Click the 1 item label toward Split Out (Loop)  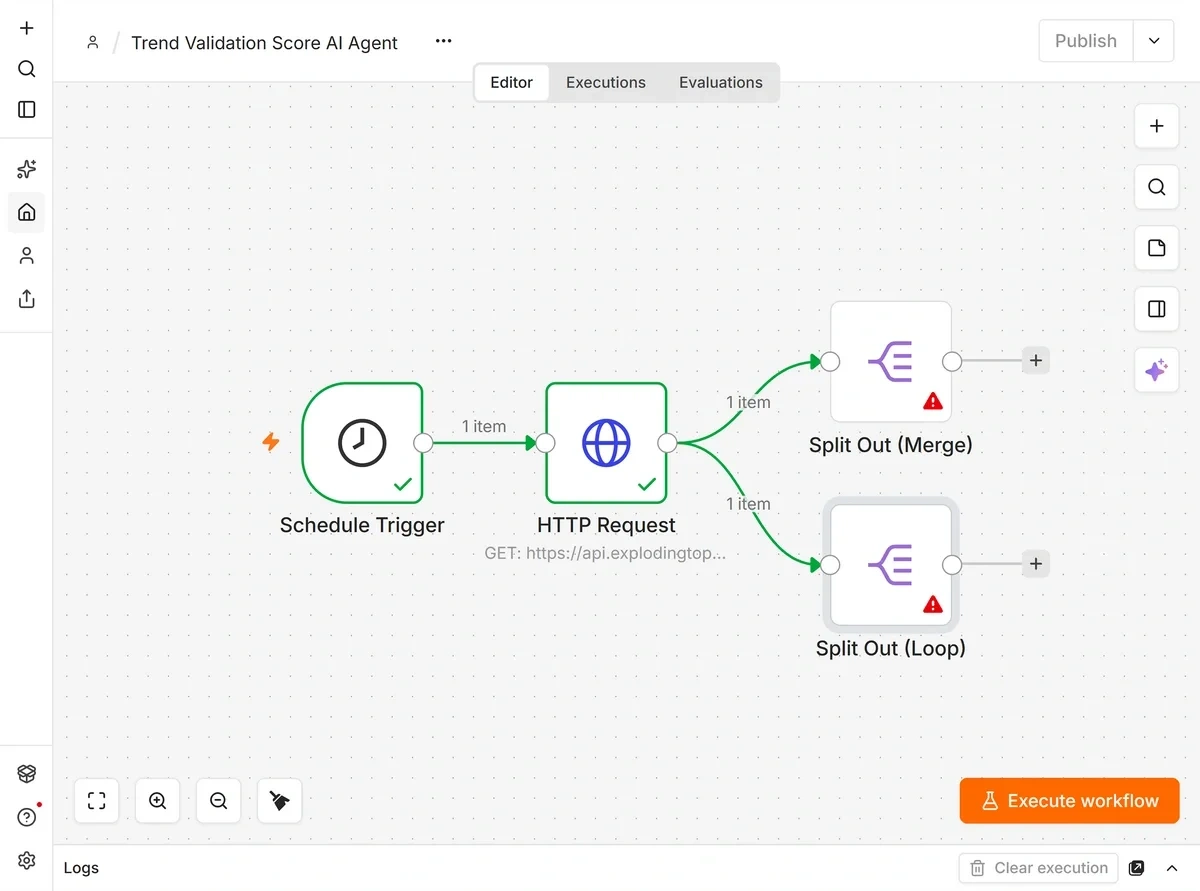point(748,504)
